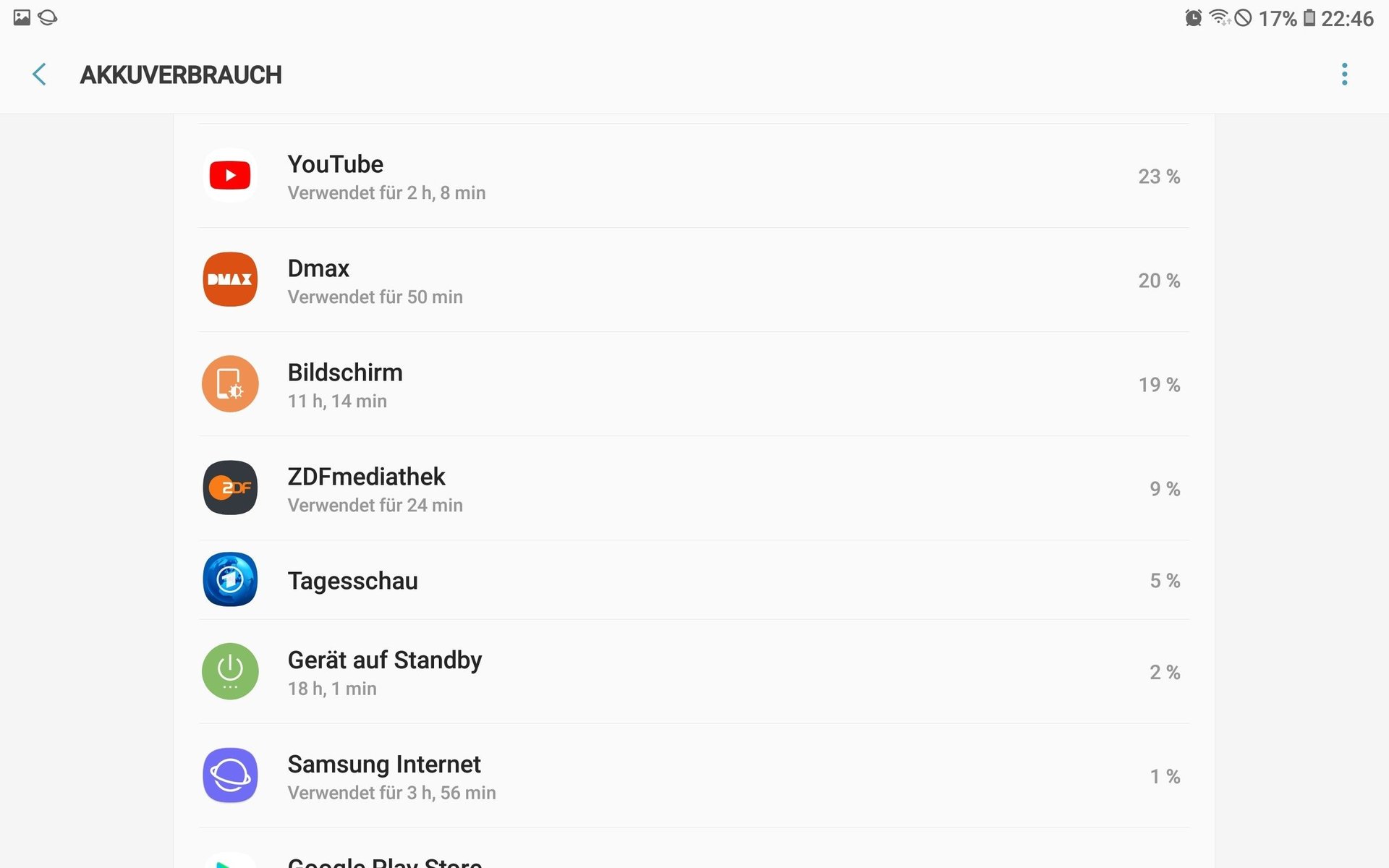This screenshot has height=868, width=1389.
Task: Tap the Bildschirm screen icon
Action: click(230, 383)
